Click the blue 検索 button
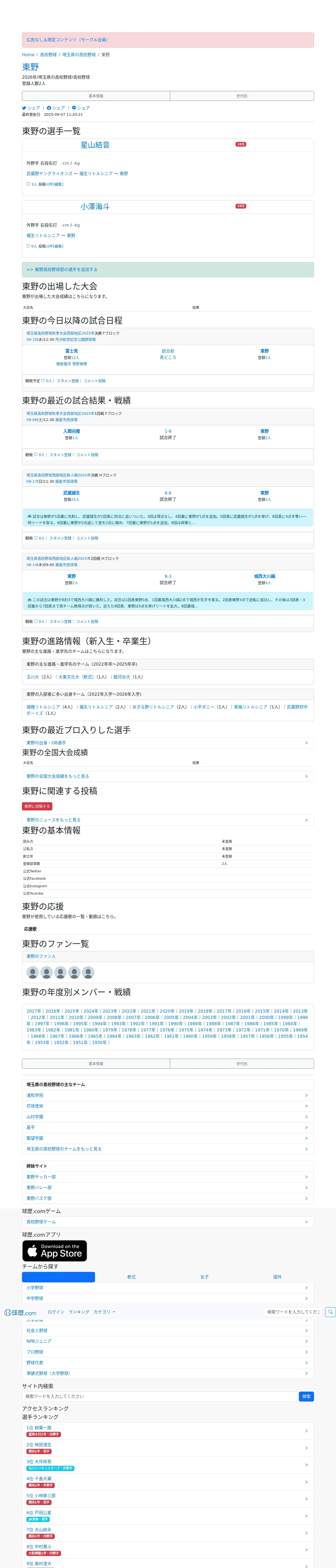 point(306,1396)
